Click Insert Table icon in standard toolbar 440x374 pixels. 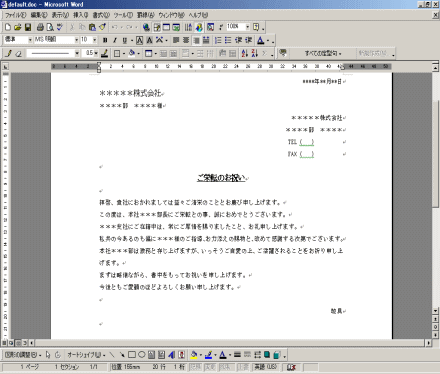166,27
